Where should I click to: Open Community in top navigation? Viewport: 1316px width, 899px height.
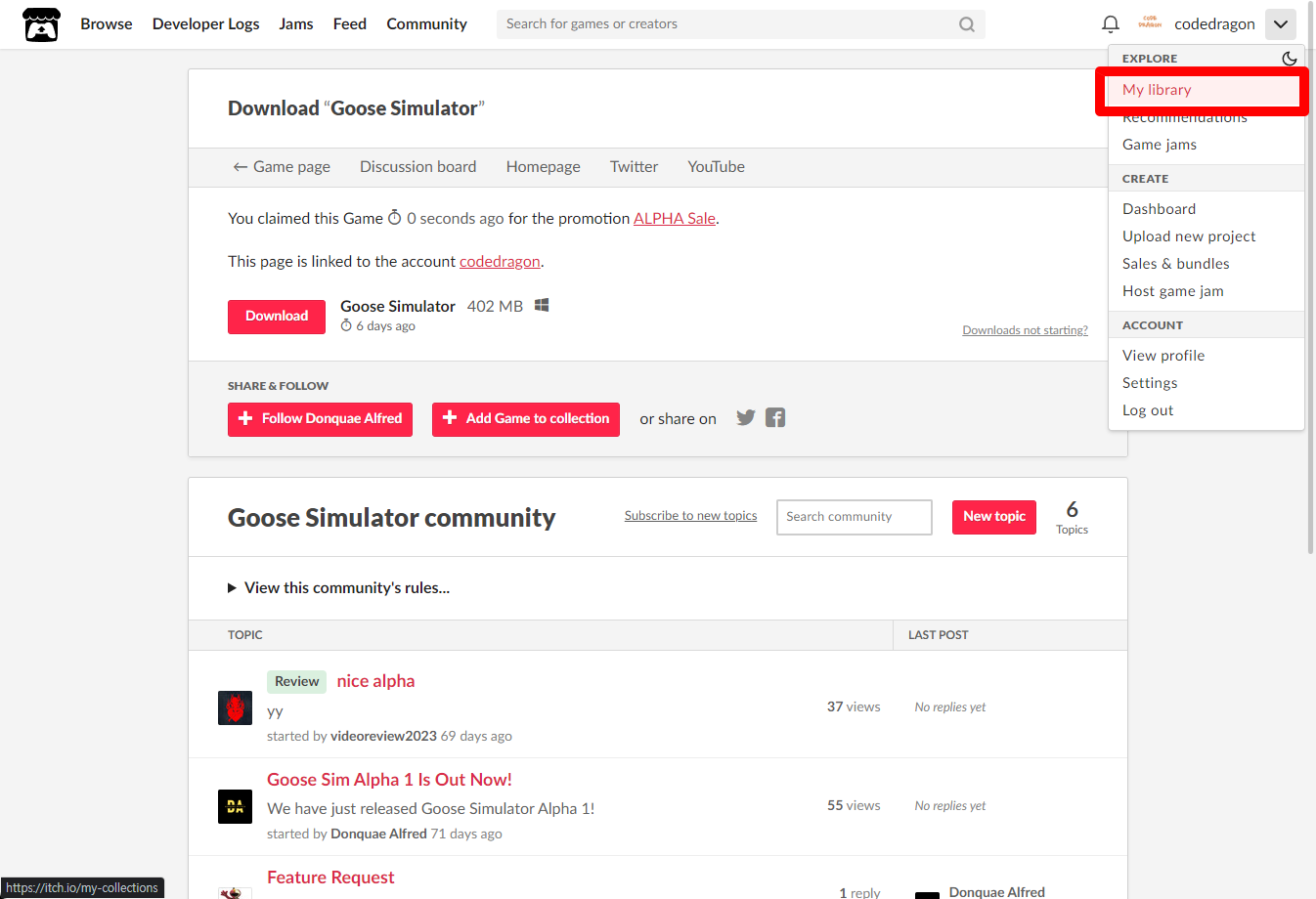[427, 23]
